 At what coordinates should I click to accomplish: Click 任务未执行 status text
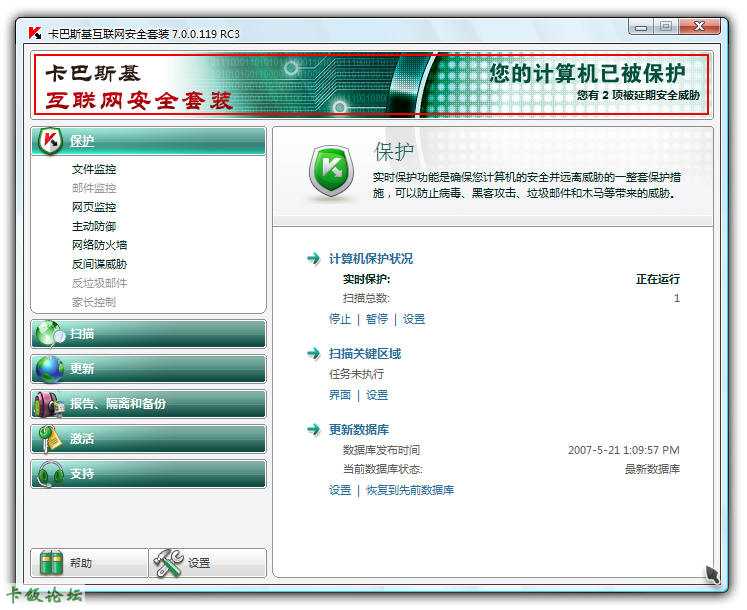[x=356, y=374]
